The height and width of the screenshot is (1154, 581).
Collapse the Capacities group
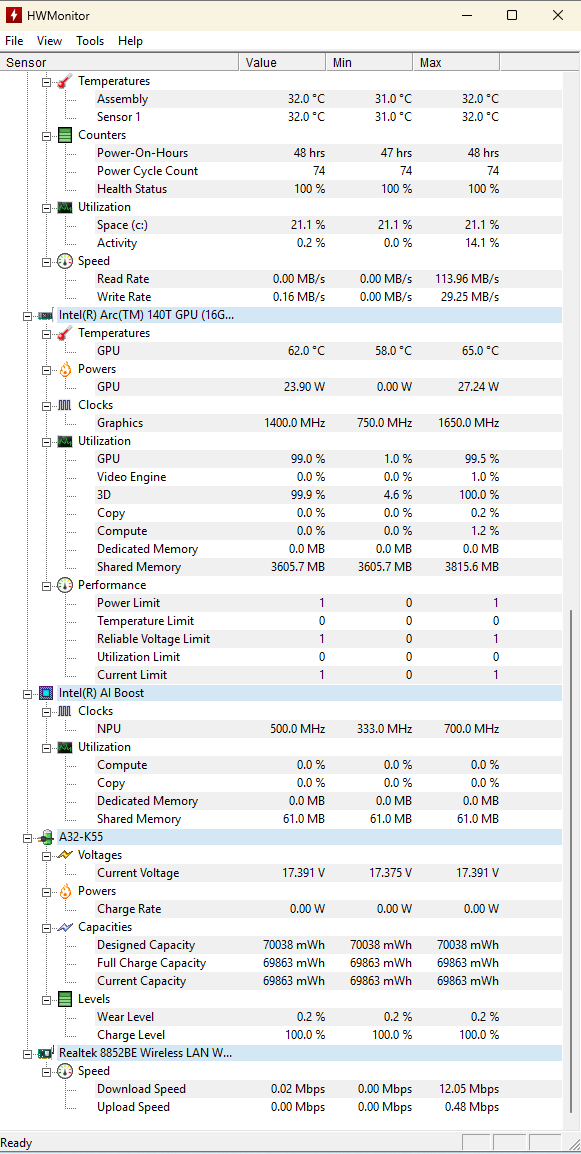click(47, 927)
